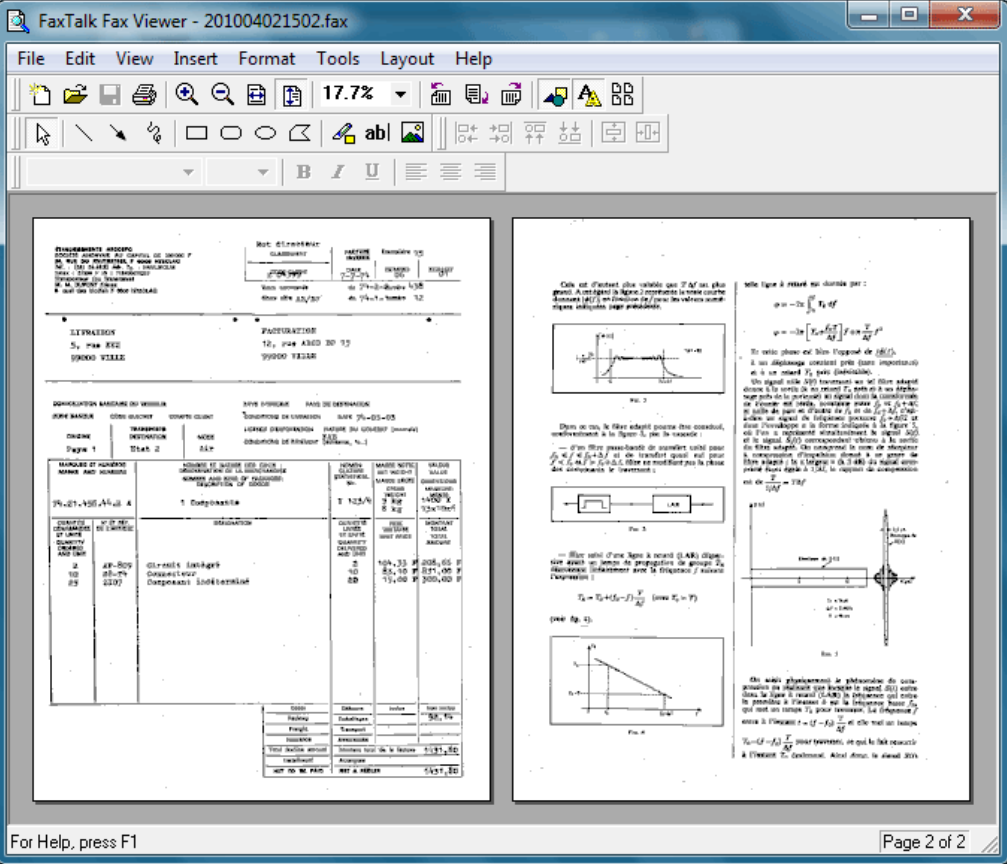Maximize the FaxTalk Fax Viewer window
1007x864 pixels.
tap(909, 14)
